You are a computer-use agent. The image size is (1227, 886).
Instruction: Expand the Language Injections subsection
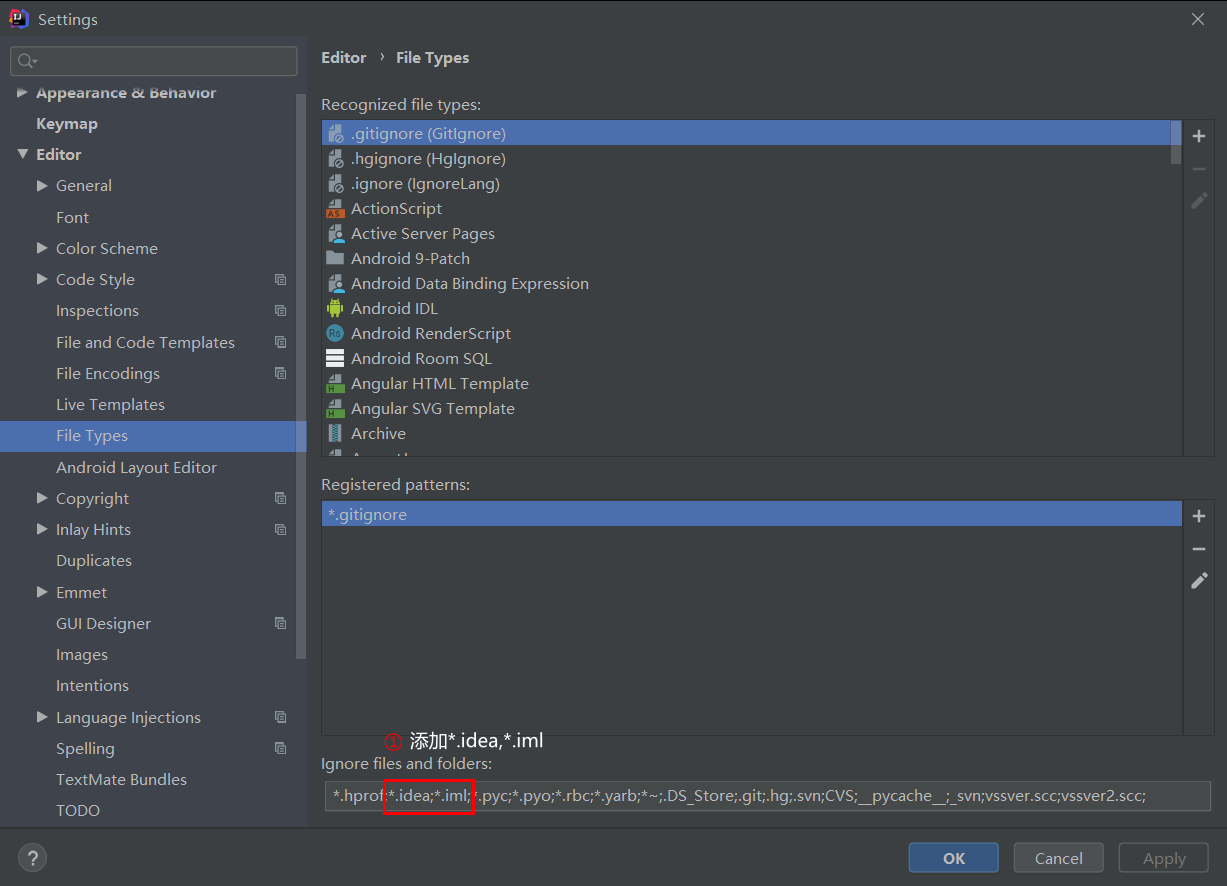(x=42, y=717)
